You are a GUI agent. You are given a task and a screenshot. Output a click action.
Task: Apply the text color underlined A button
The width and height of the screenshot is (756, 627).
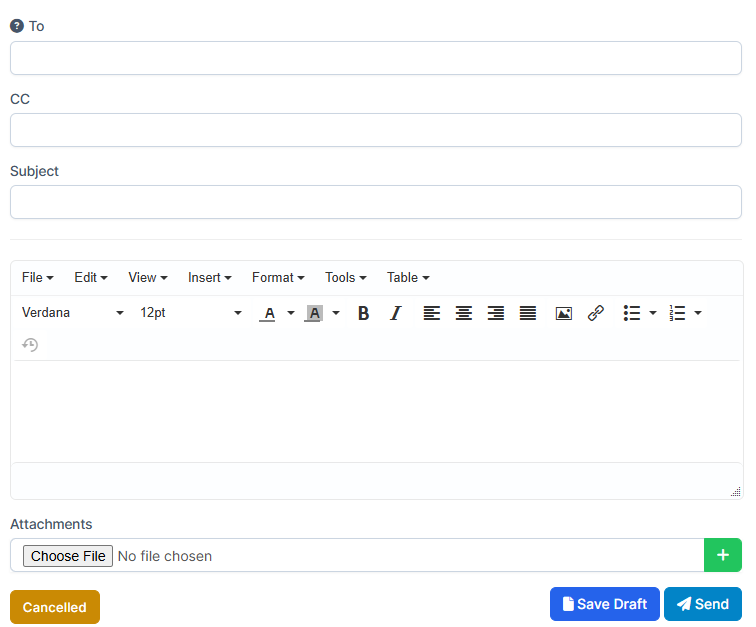[x=268, y=313]
